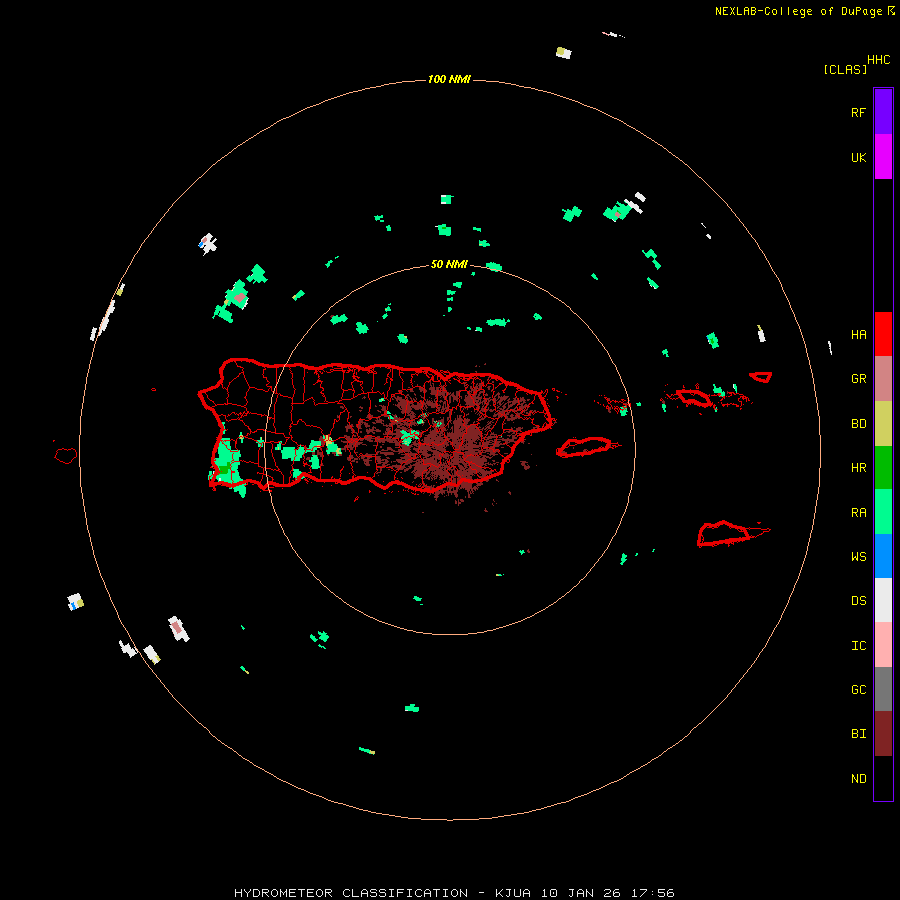Click the RA legend label

click(x=858, y=513)
